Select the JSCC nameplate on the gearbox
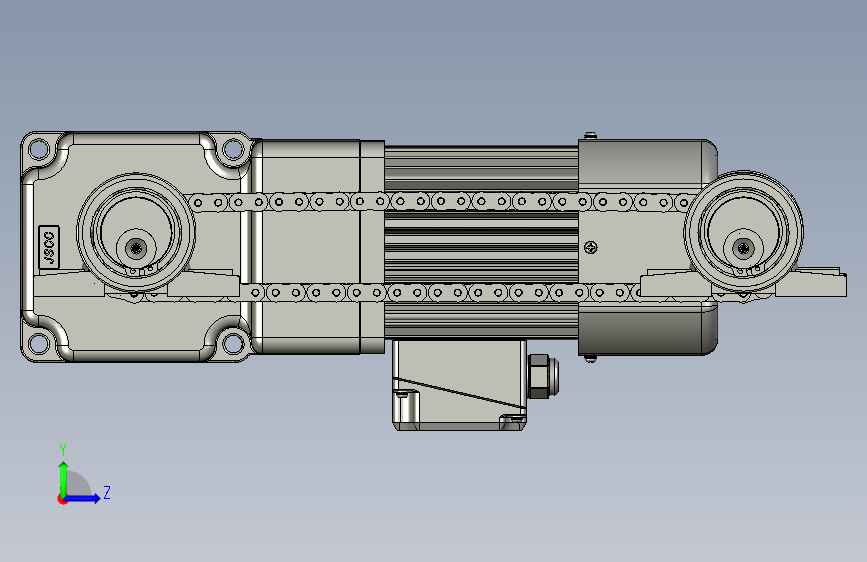Image resolution: width=867 pixels, height=562 pixels. pos(49,247)
